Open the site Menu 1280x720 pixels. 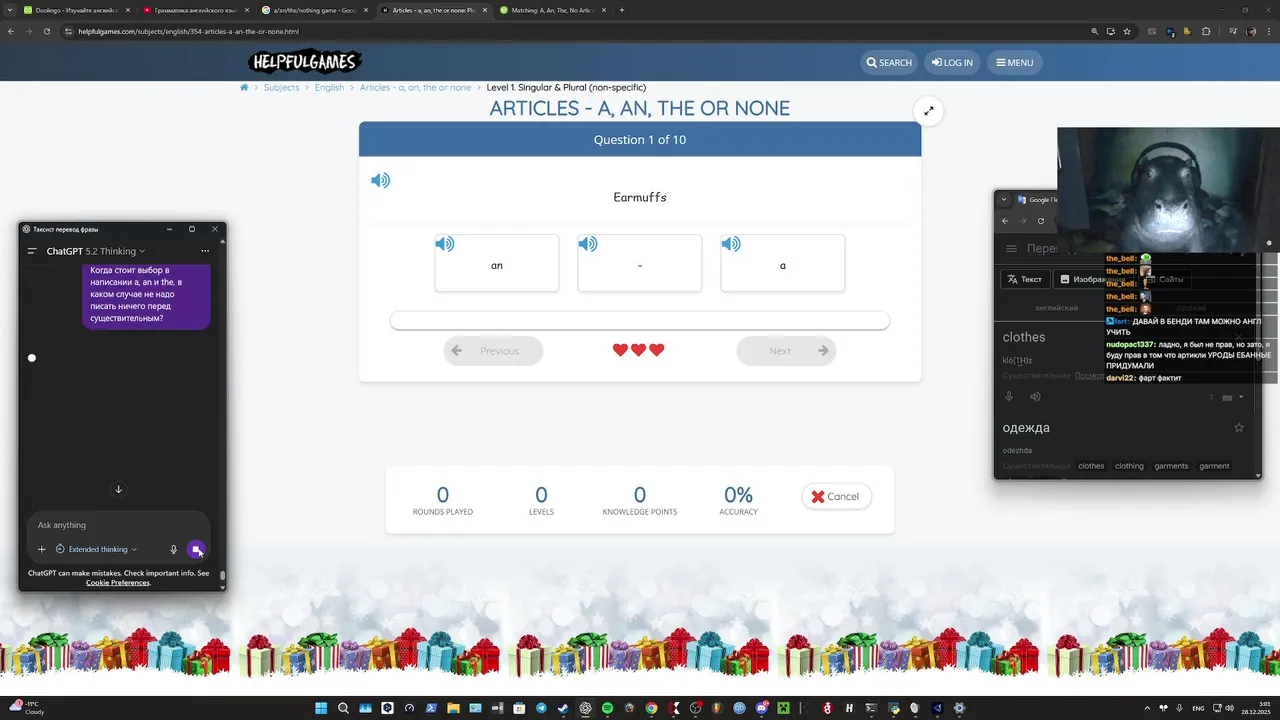(1014, 62)
